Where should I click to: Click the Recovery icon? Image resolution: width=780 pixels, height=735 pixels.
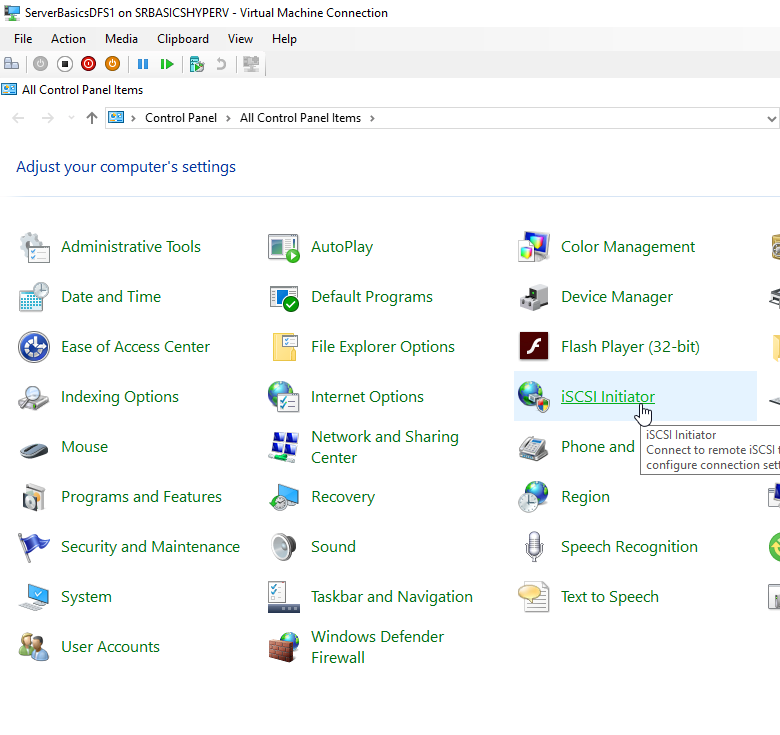[284, 497]
